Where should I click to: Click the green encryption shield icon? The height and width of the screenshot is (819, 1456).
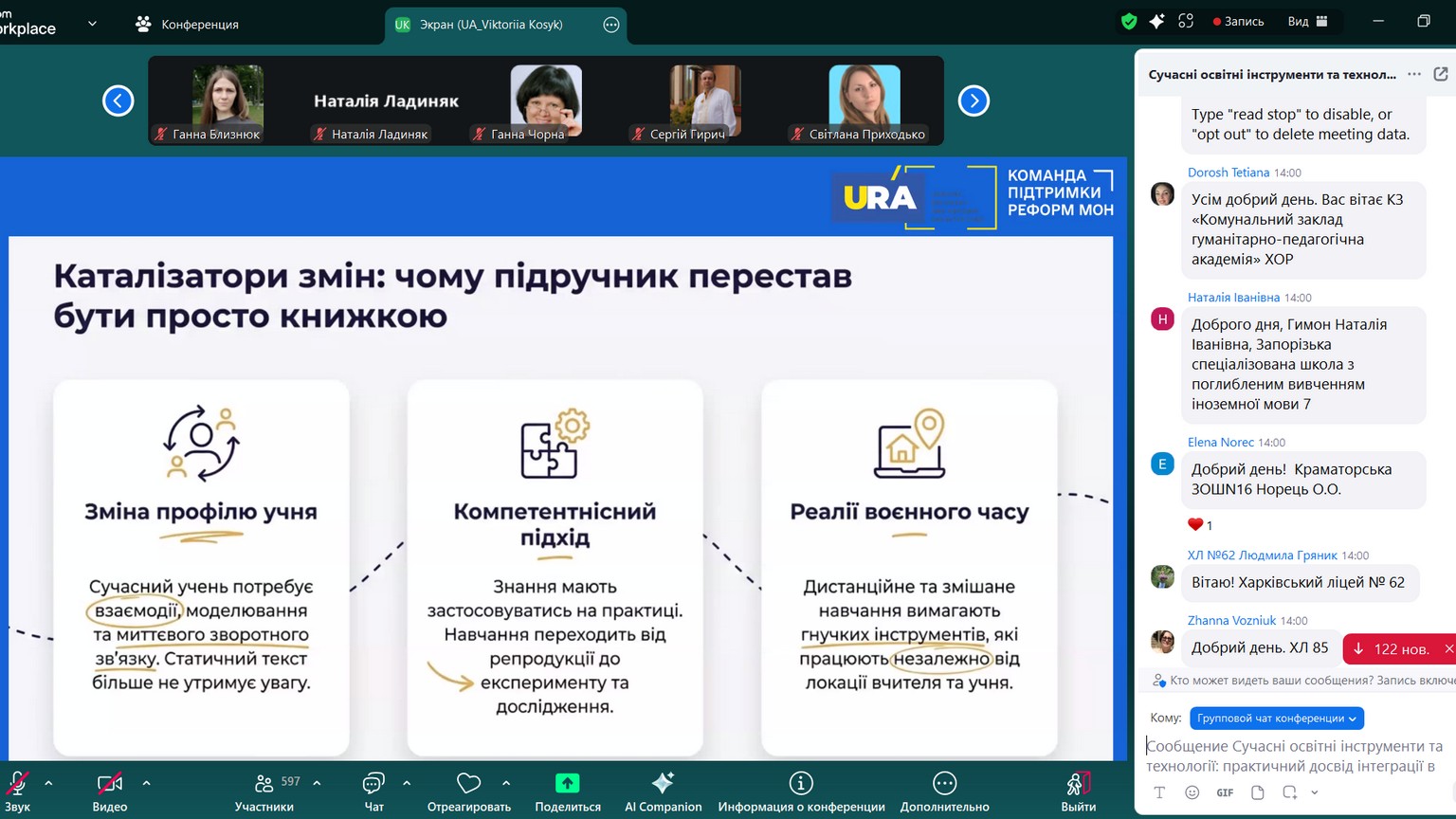coord(1128,22)
